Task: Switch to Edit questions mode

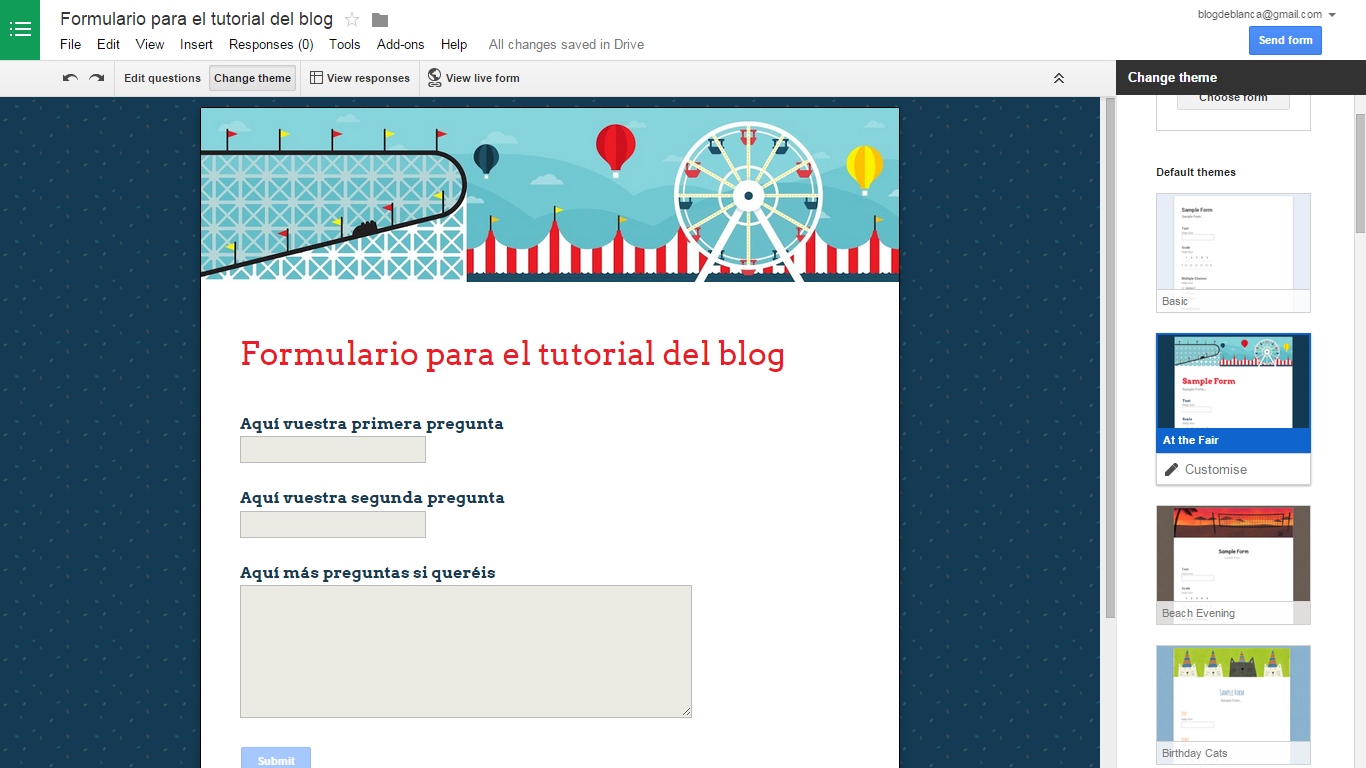Action: pos(162,77)
